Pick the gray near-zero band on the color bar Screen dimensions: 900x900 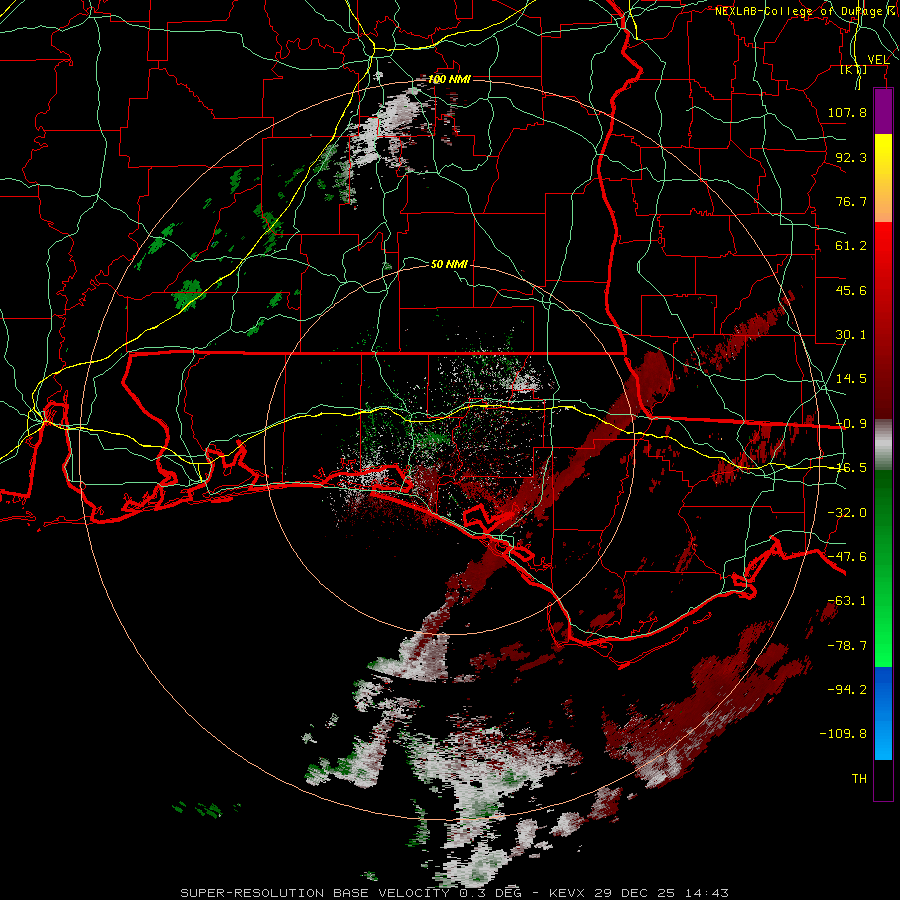coord(883,444)
